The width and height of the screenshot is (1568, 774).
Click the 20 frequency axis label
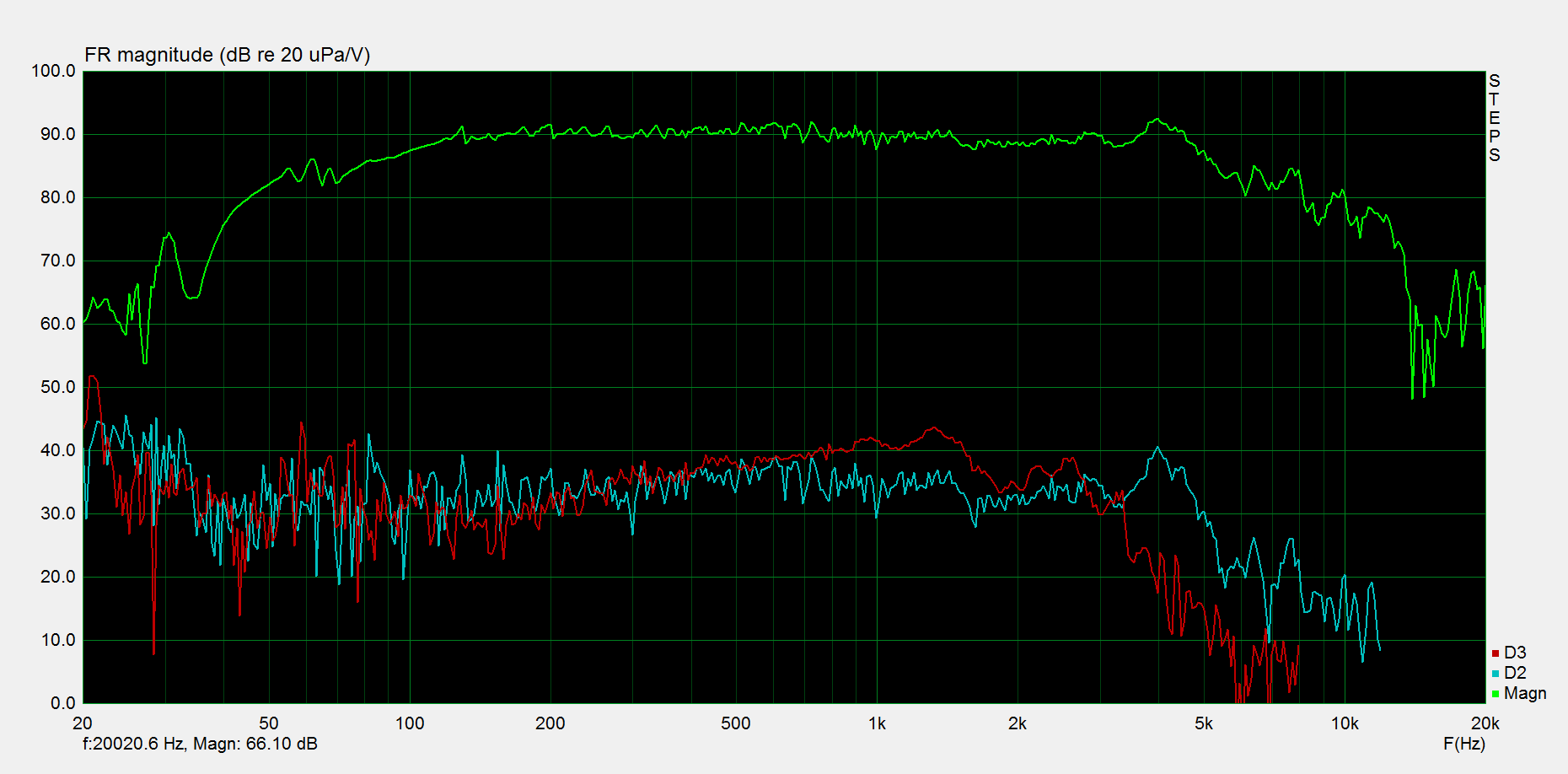coord(83,723)
